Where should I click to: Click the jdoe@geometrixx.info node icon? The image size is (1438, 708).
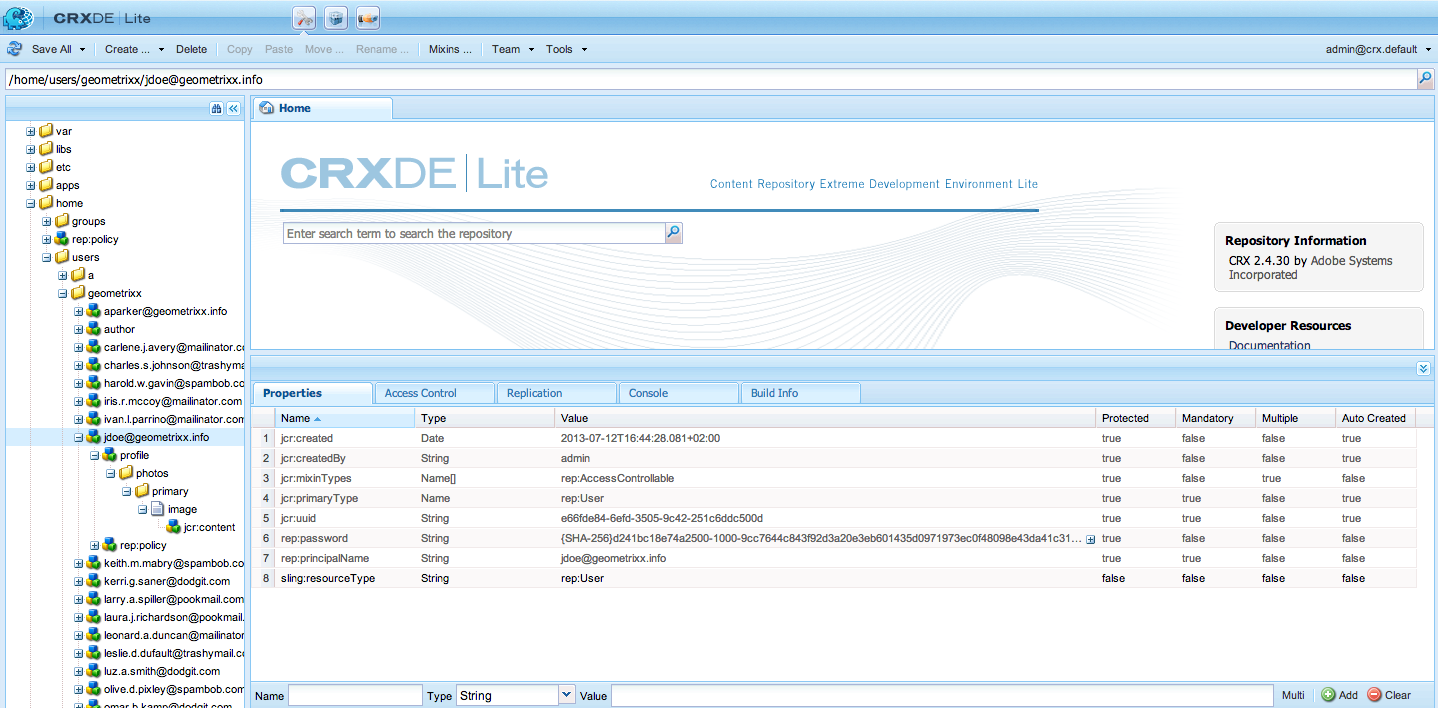[x=94, y=437]
